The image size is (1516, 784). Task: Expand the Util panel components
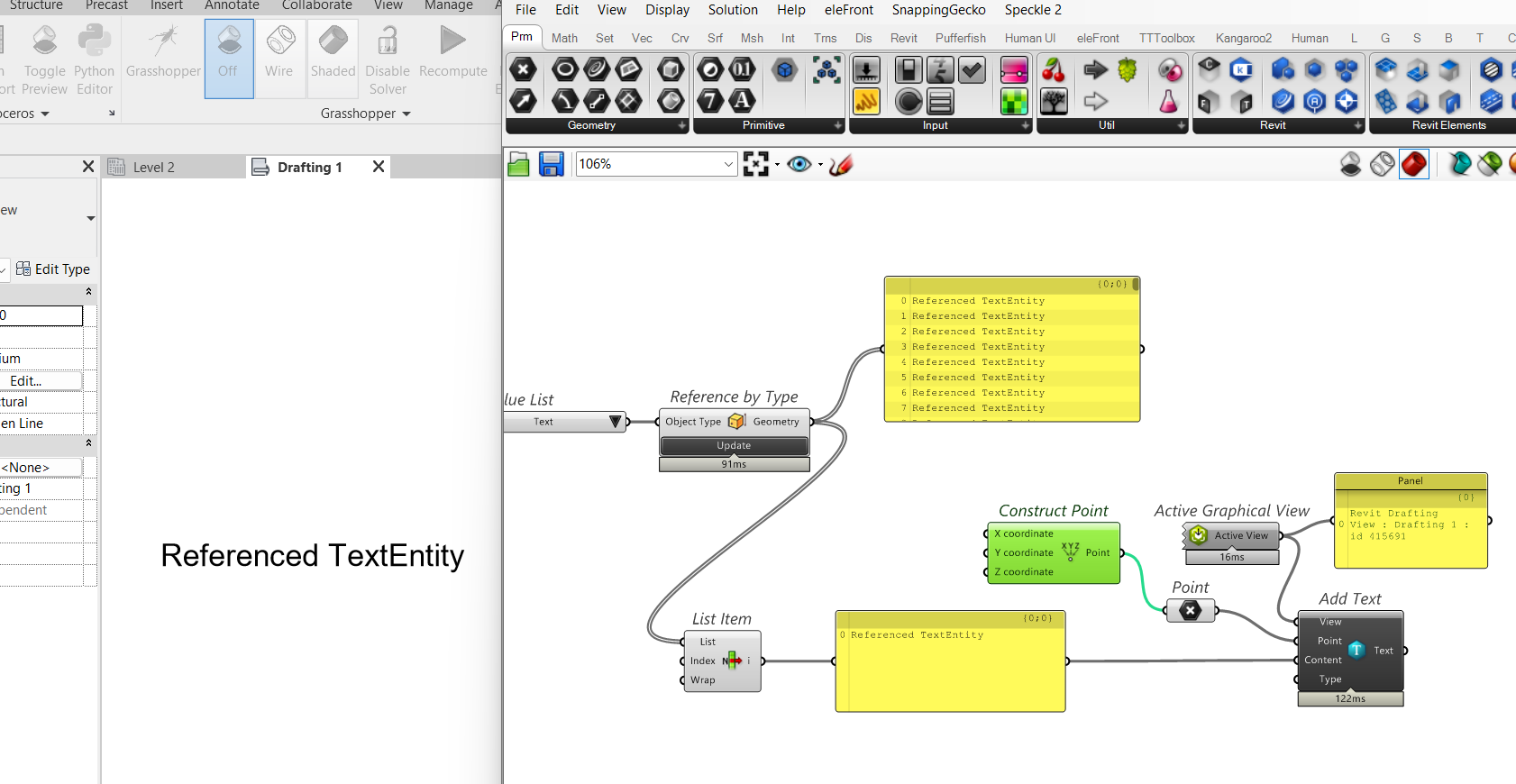(1182, 126)
